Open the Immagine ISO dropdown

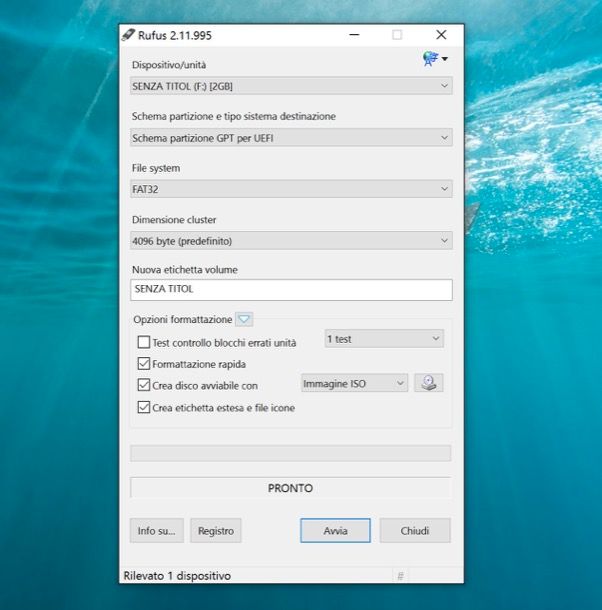[354, 383]
